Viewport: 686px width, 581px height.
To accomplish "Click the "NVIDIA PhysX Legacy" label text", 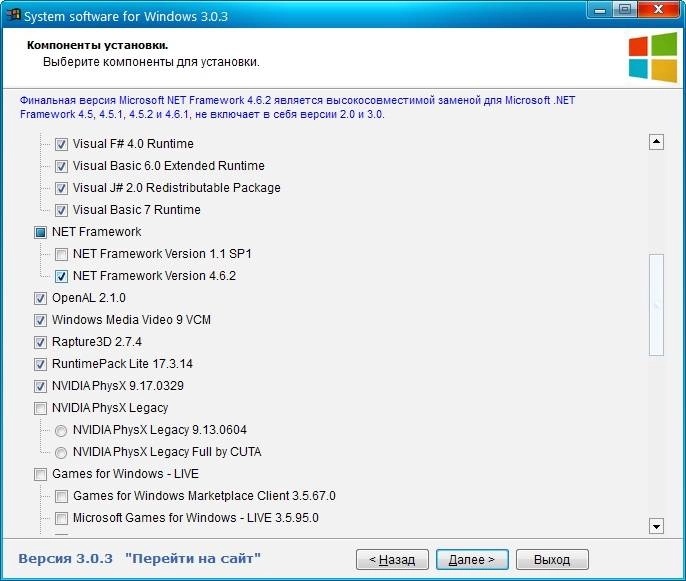I will 110,408.
